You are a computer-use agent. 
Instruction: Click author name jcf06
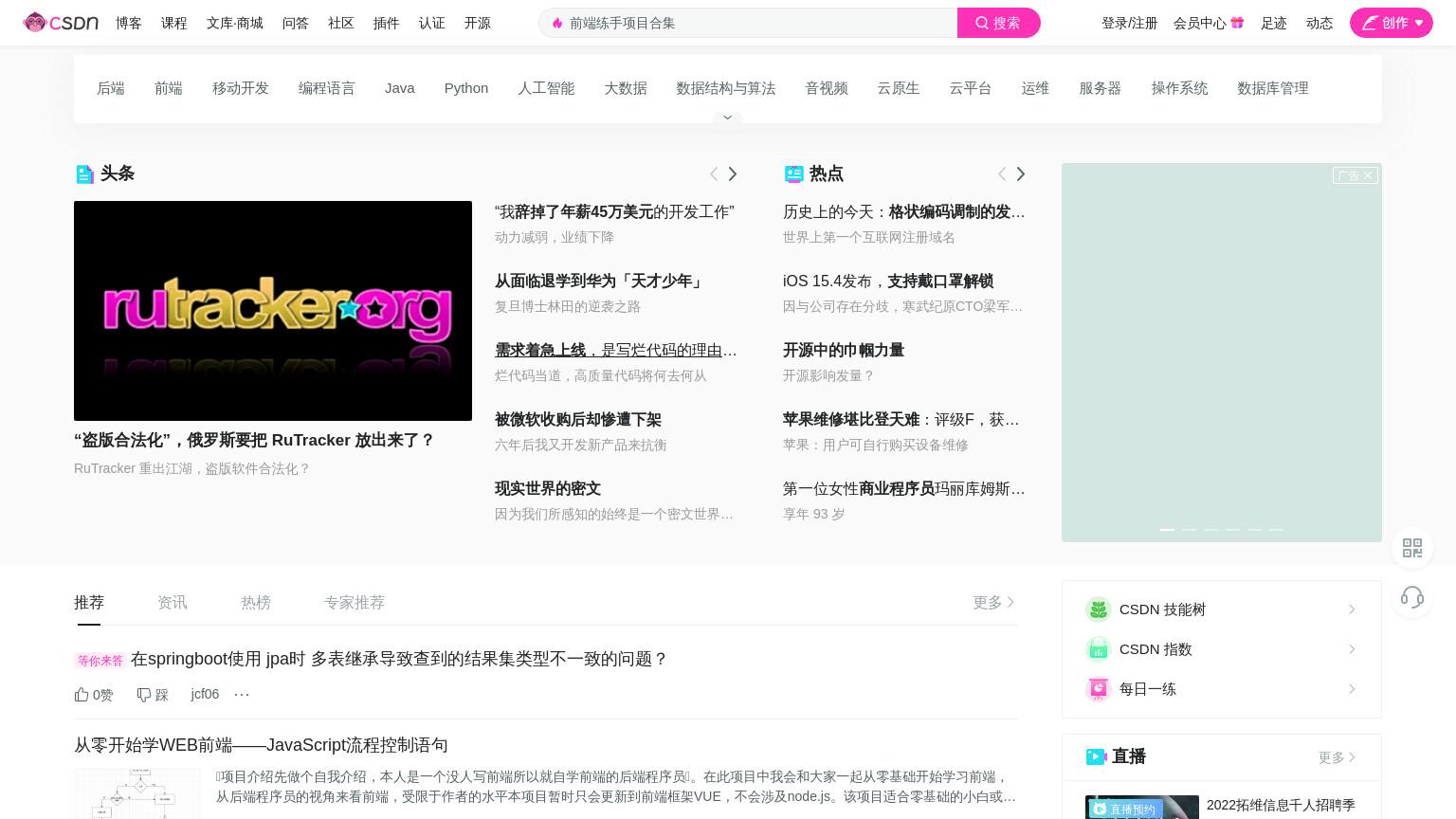pyautogui.click(x=205, y=695)
